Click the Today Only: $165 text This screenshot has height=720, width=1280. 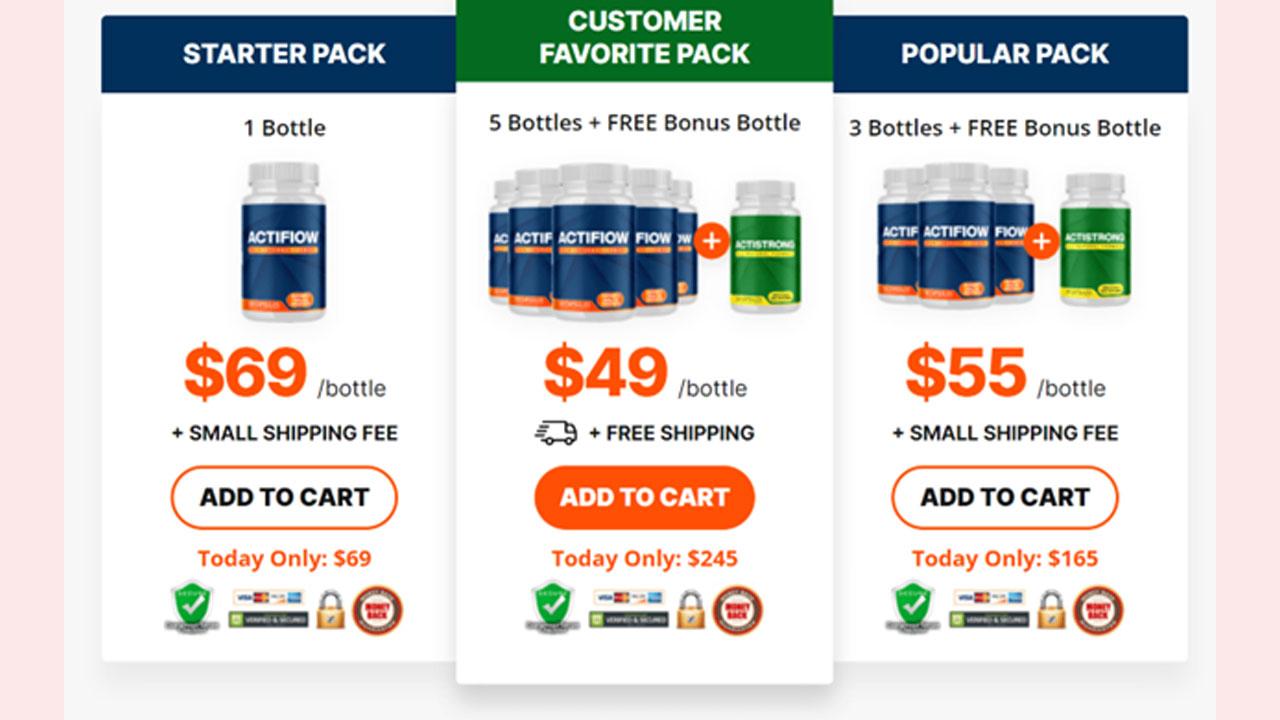(1005, 559)
